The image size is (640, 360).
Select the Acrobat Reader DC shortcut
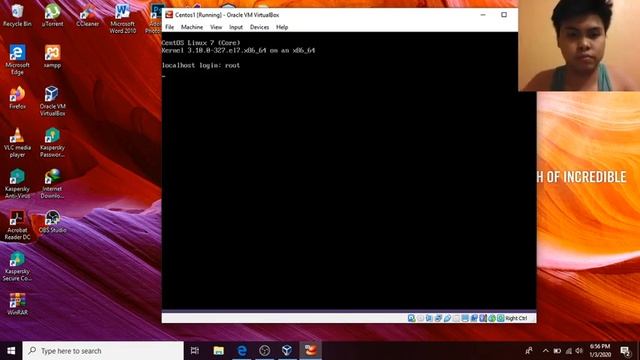(17, 225)
